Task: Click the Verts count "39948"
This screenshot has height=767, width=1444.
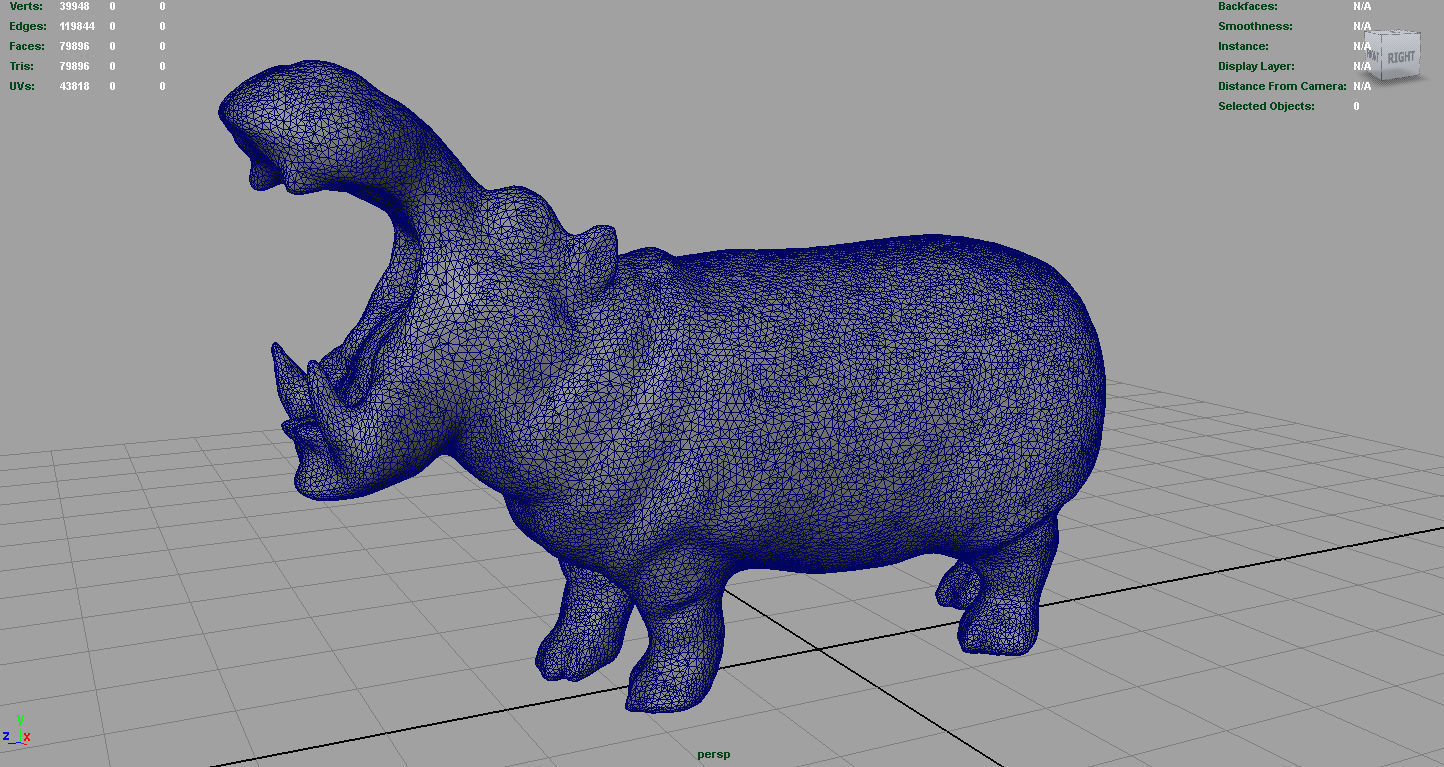Action: coord(75,6)
